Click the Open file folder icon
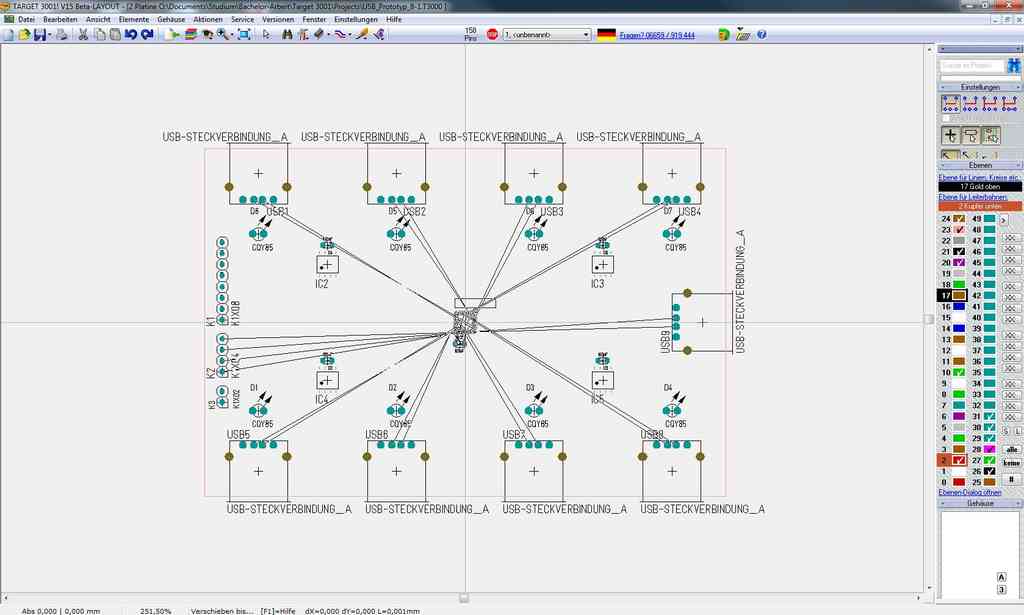 click(24, 35)
